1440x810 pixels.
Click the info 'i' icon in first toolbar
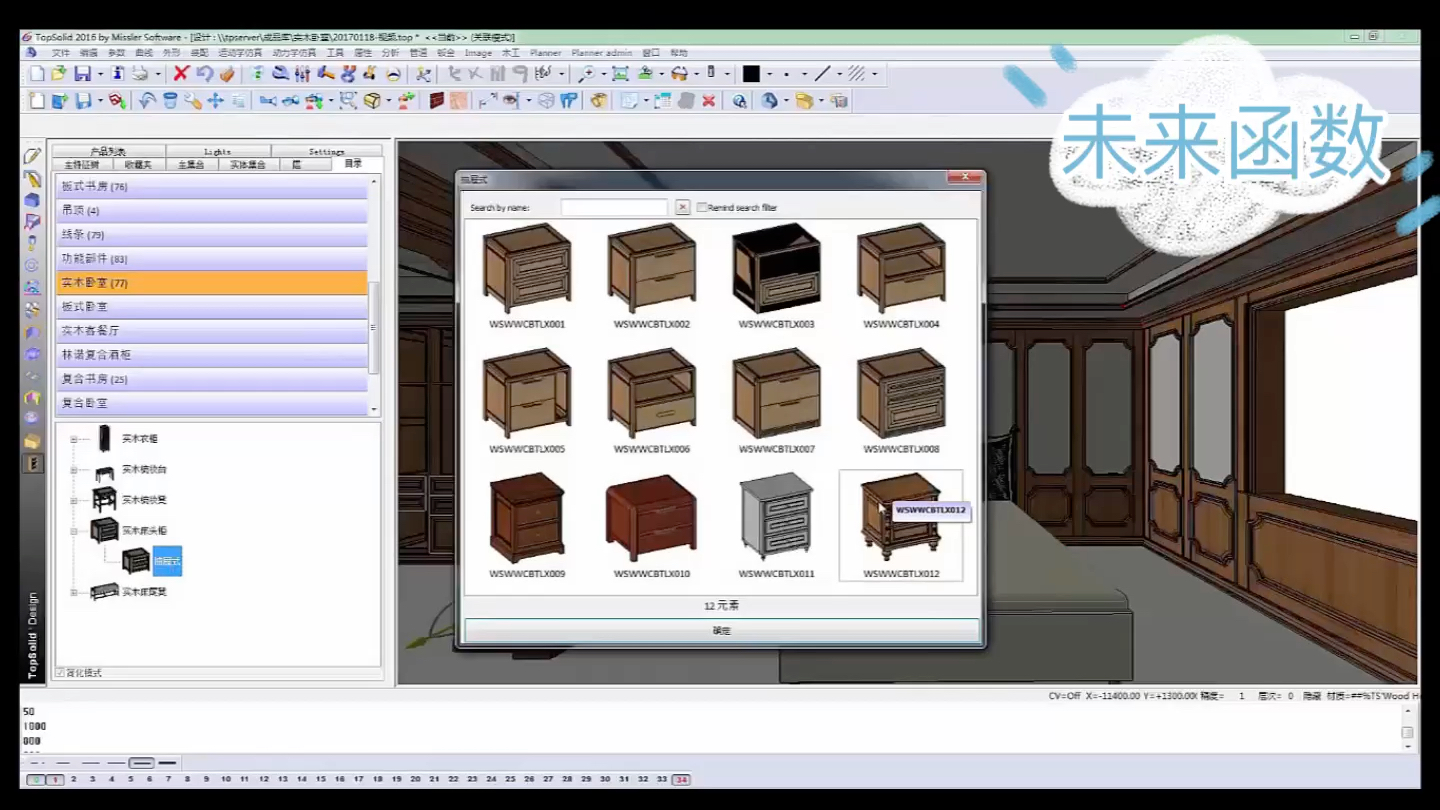[x=118, y=74]
